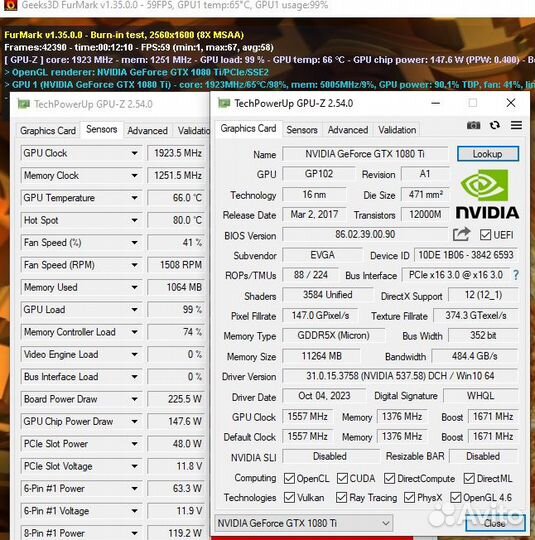535x540 pixels.
Task: Switch to Advanced tab in front GPU-Z window
Action: pyautogui.click(x=348, y=130)
